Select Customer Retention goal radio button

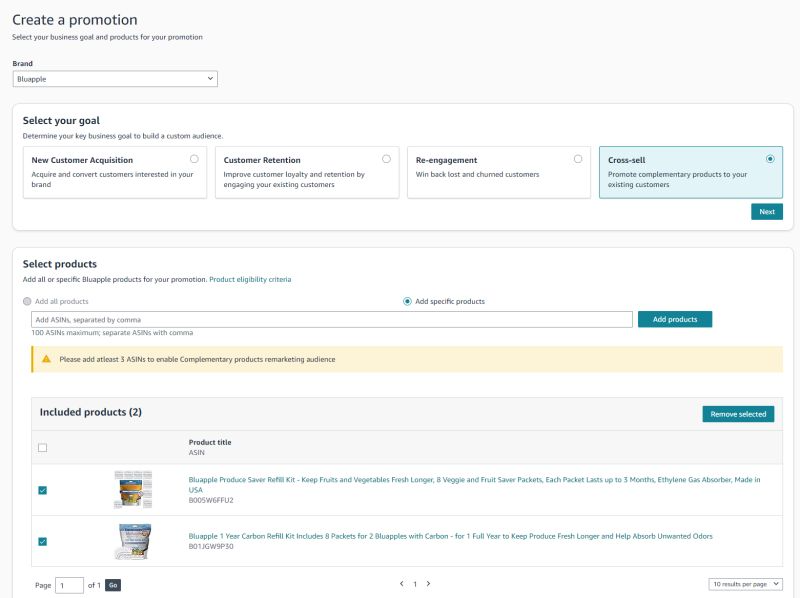point(386,159)
